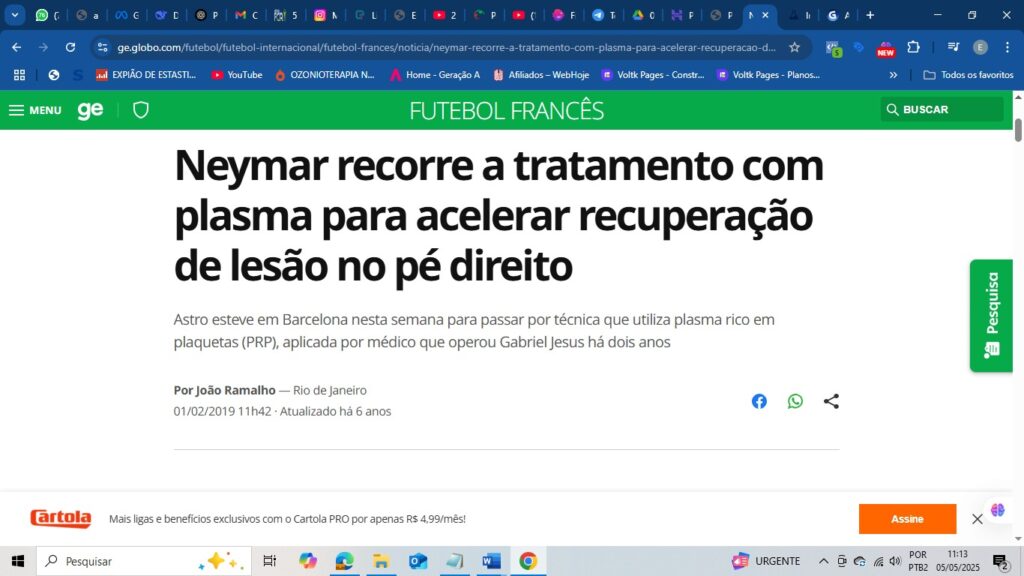Expand the hidden bookmarks chevron

click(893, 75)
